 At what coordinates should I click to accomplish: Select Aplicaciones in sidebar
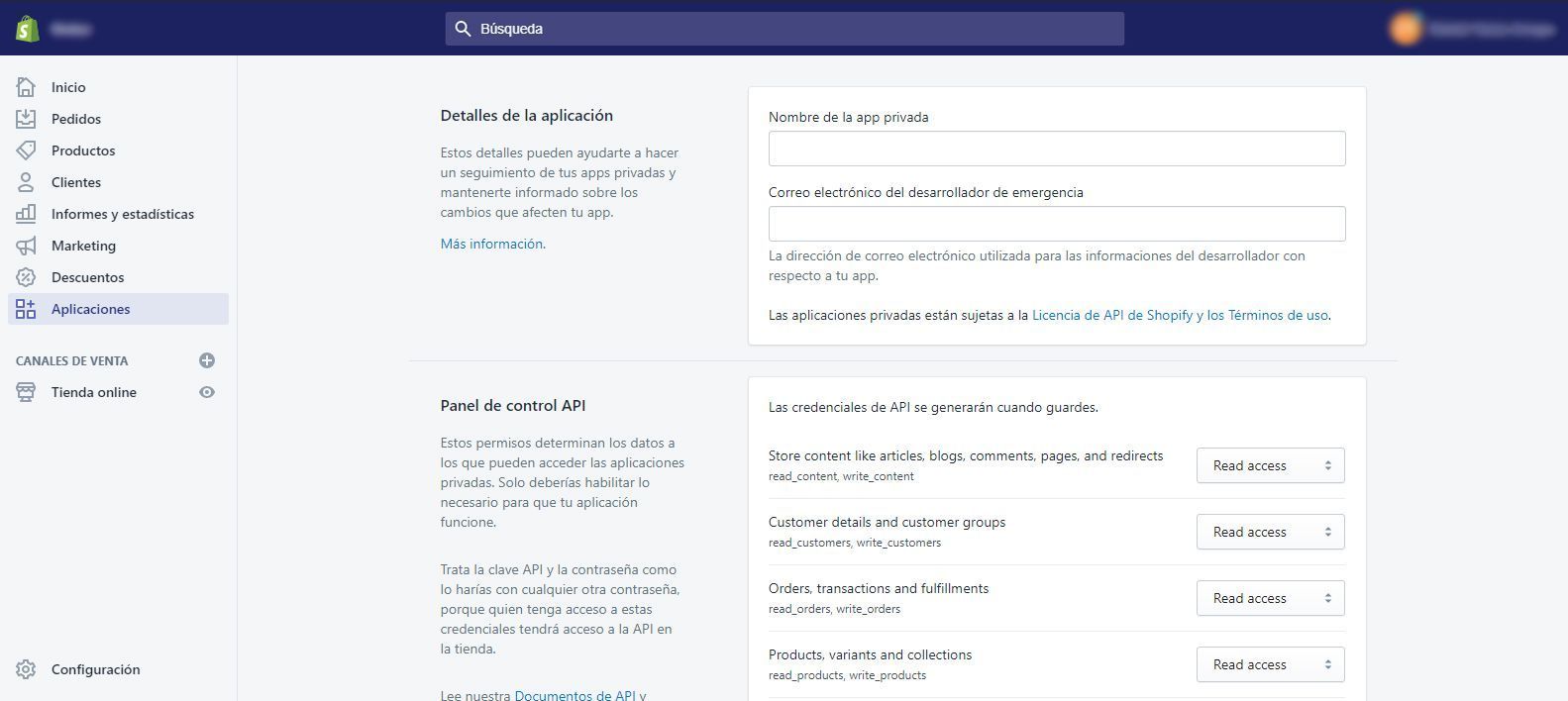(118, 309)
